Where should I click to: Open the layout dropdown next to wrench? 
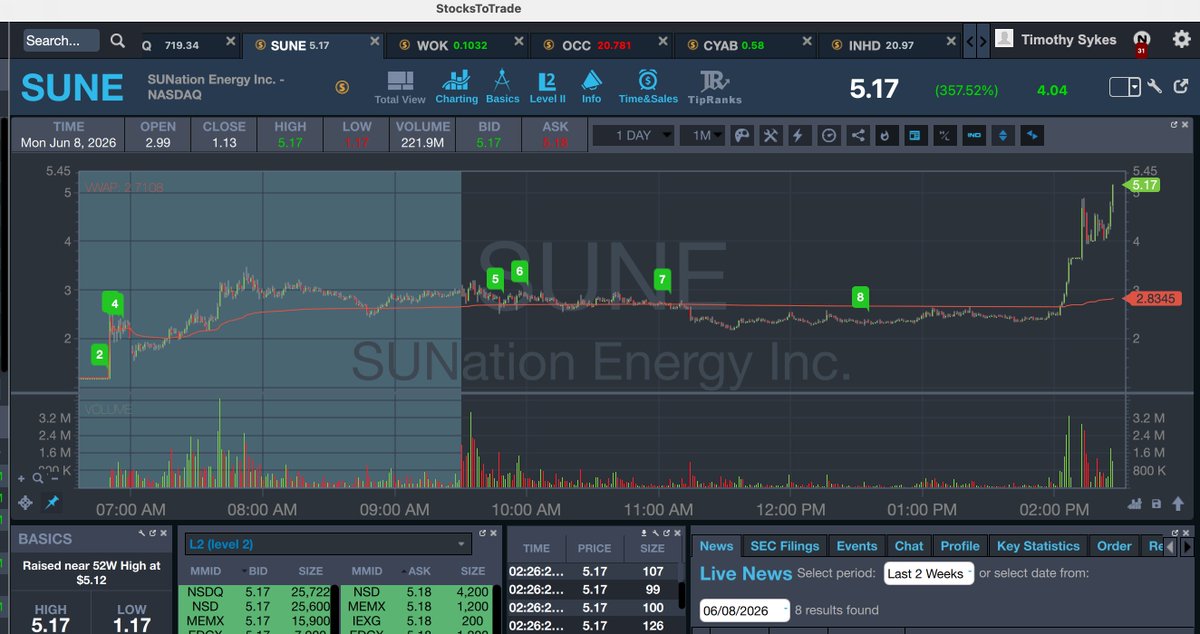pos(1125,87)
